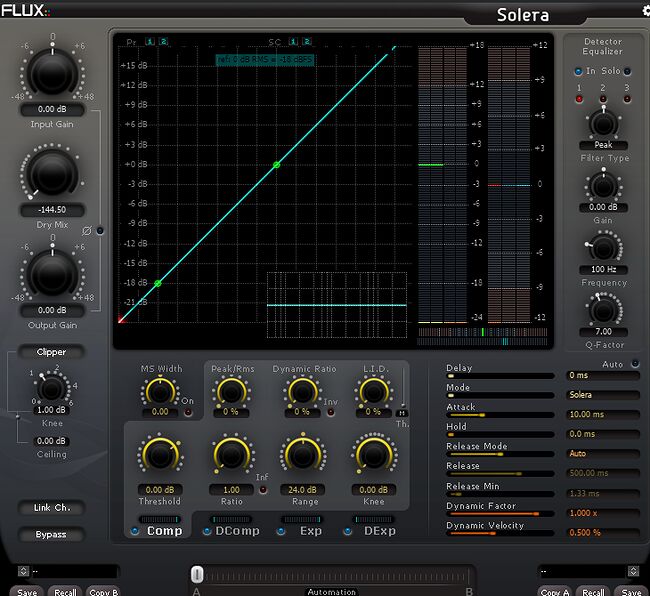Open the Release Mode value field showing Auto
The width and height of the screenshot is (650, 596).
coord(603,454)
